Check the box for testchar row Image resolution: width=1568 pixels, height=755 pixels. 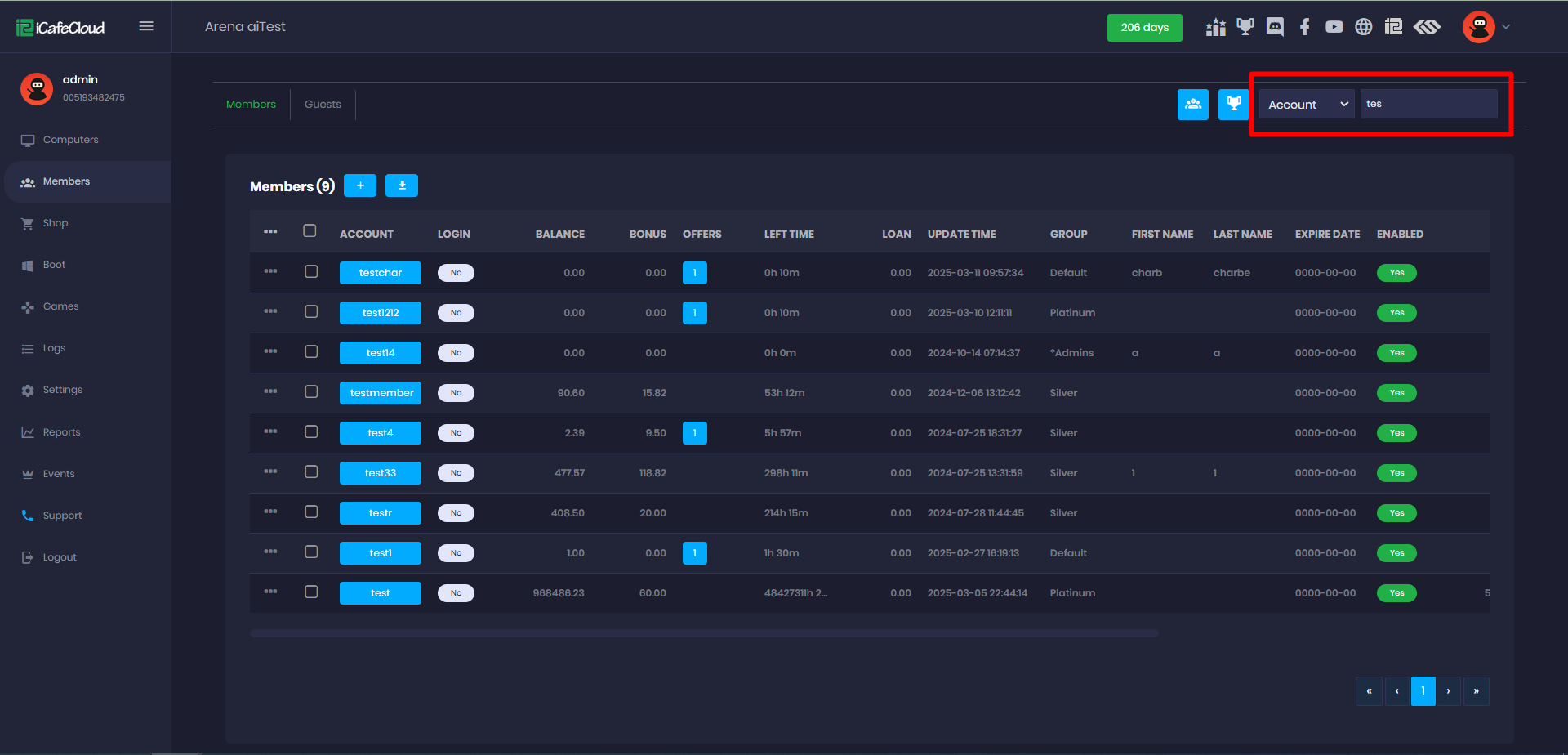coord(311,271)
